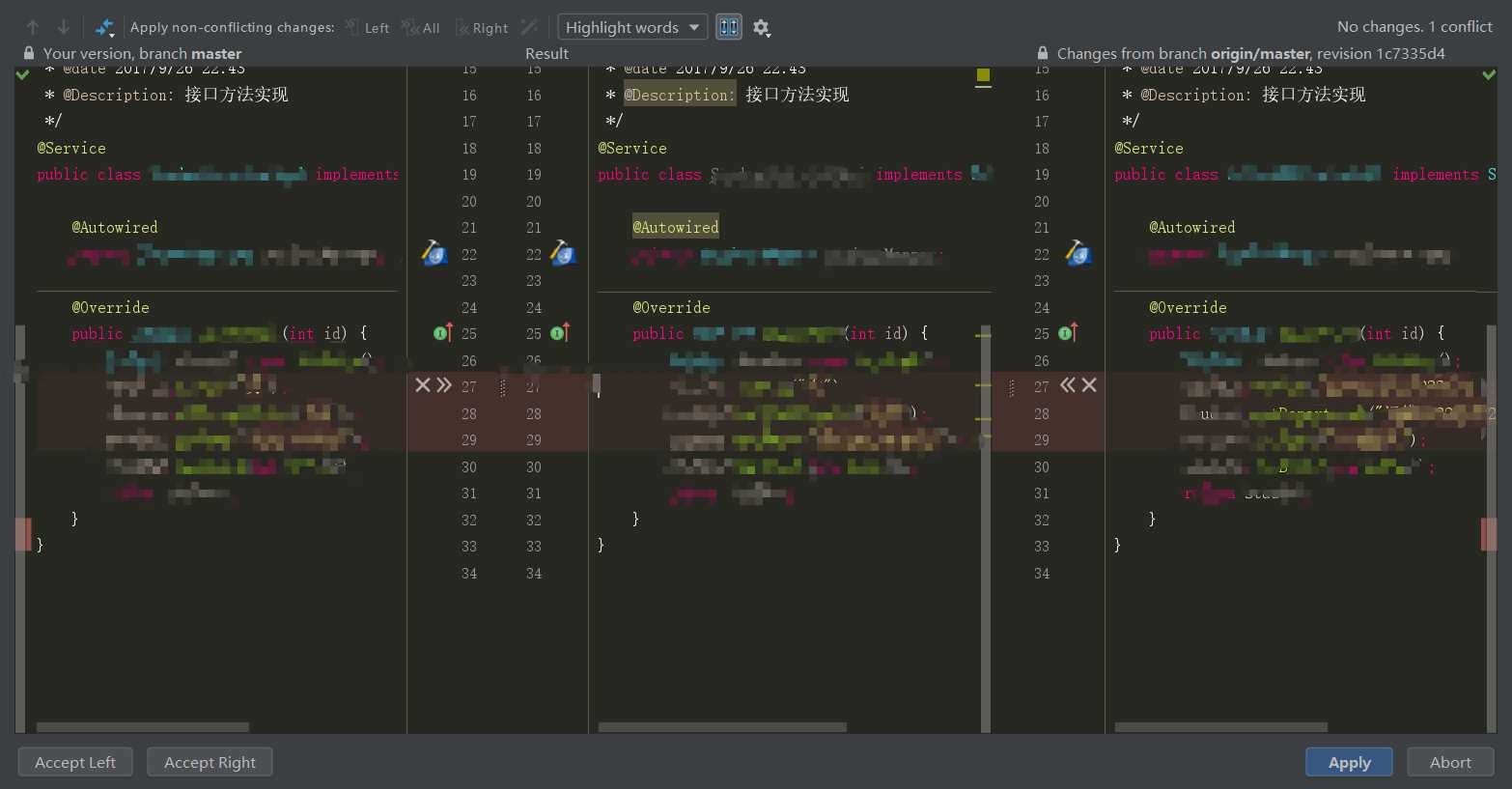Click Accept Right button

click(210, 762)
